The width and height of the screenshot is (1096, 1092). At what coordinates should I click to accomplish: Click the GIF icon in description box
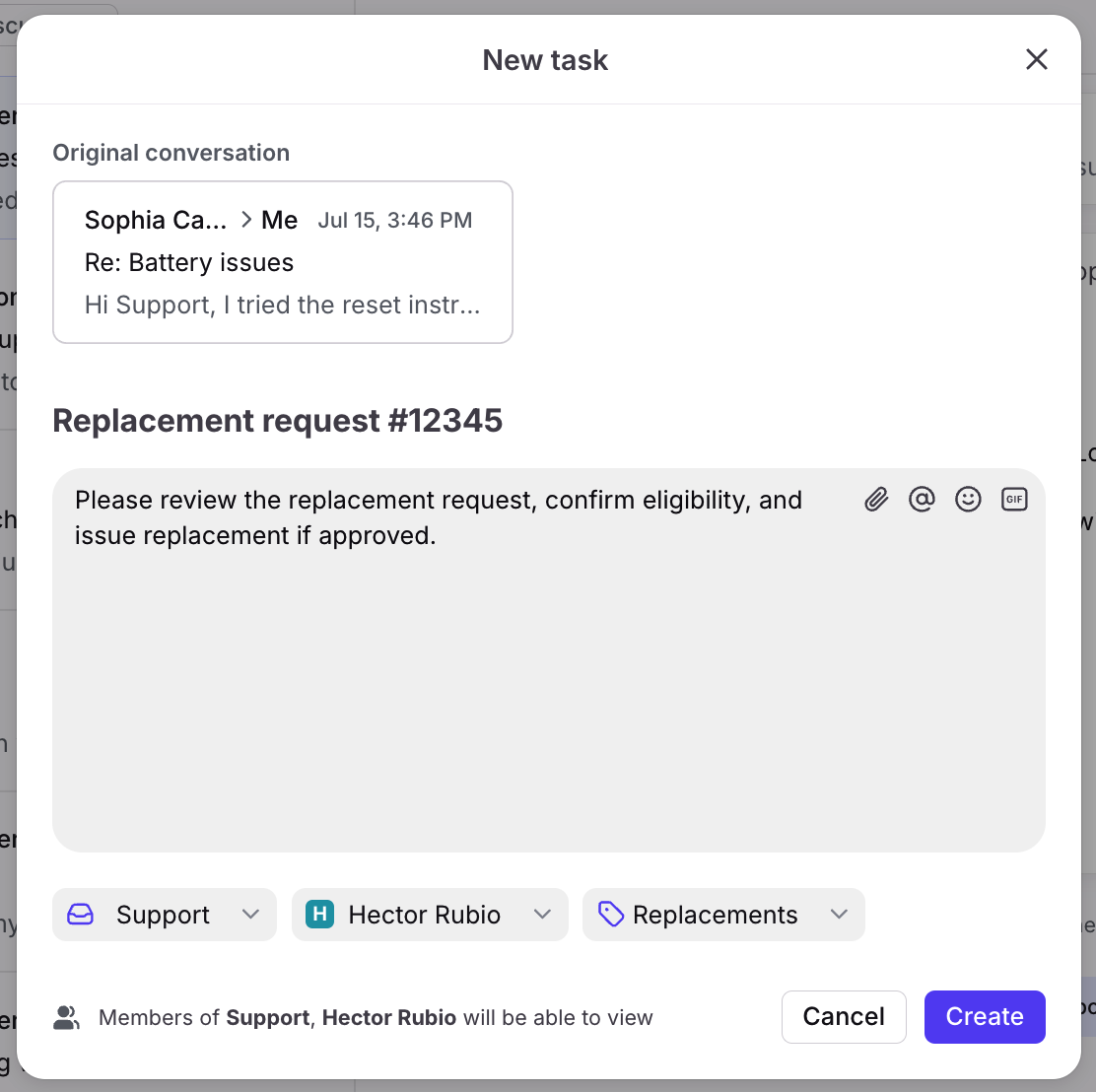pyautogui.click(x=1014, y=499)
